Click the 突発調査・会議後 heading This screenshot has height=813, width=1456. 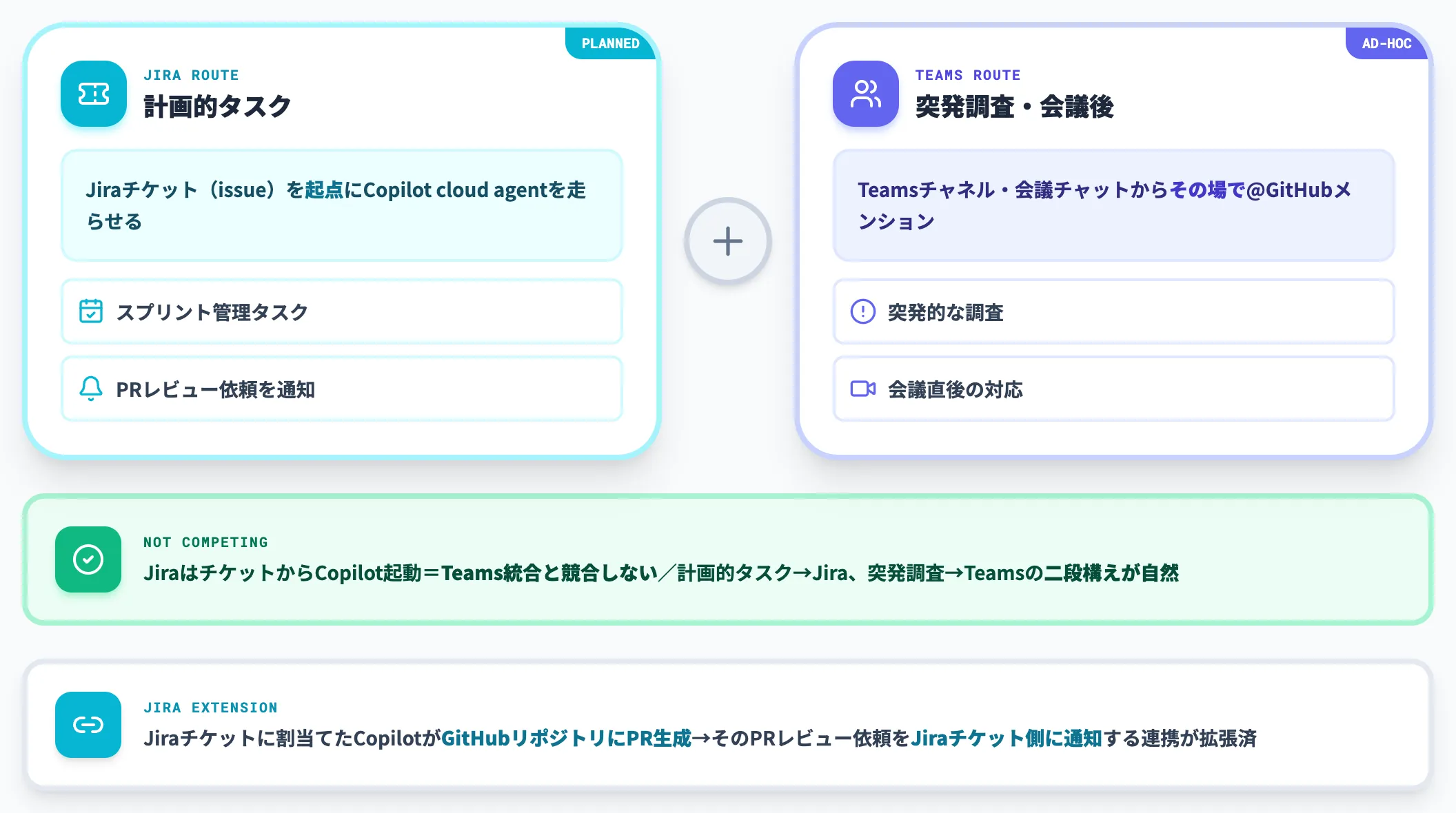[1014, 107]
